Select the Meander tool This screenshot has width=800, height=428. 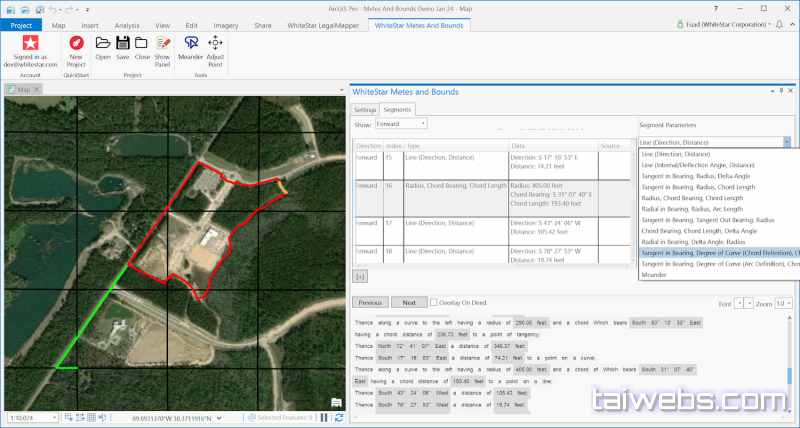click(x=192, y=43)
